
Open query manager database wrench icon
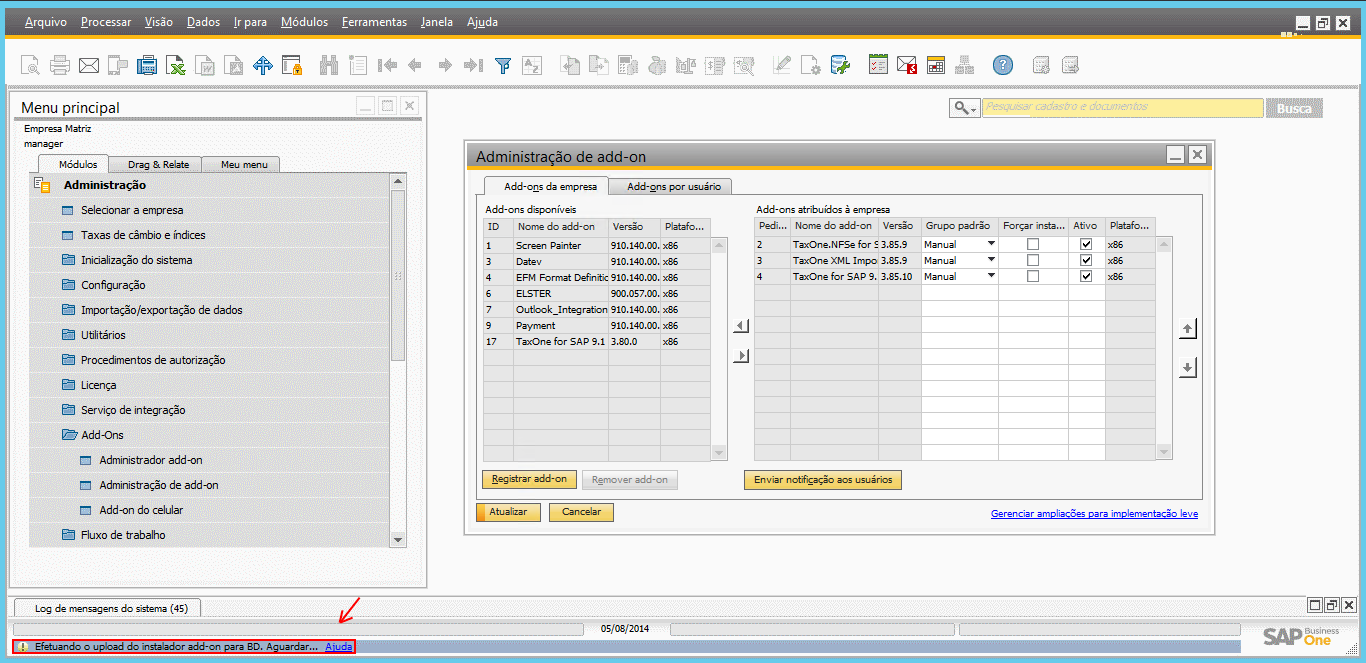coord(840,66)
